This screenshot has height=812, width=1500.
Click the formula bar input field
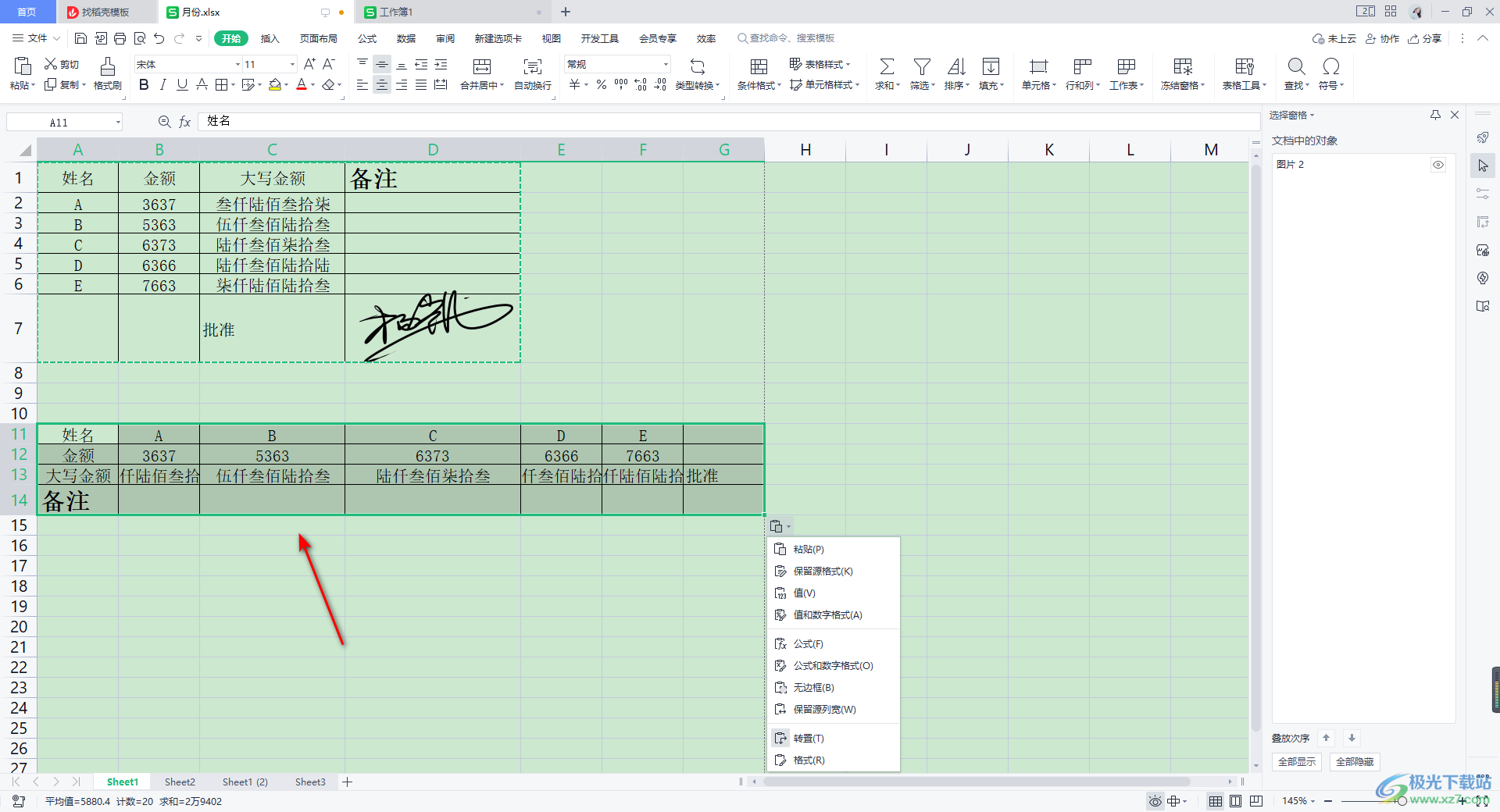coord(728,121)
